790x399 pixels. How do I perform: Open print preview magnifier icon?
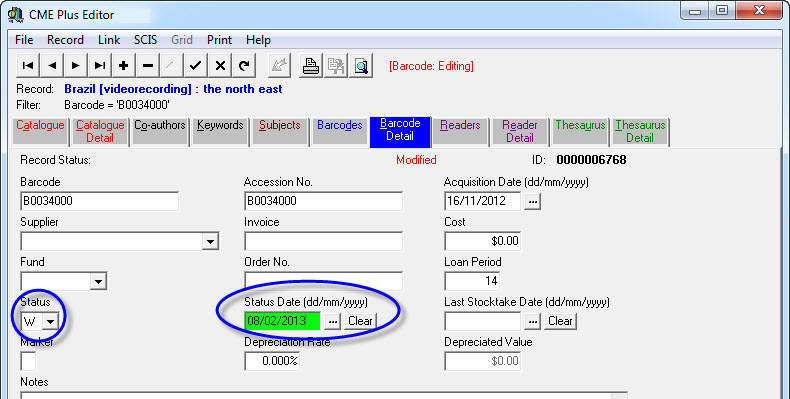[361, 65]
